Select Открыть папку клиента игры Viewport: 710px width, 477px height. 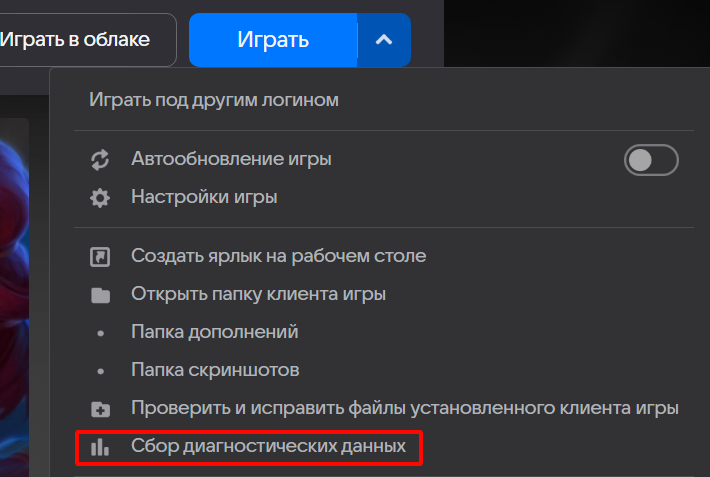[x=258, y=294]
